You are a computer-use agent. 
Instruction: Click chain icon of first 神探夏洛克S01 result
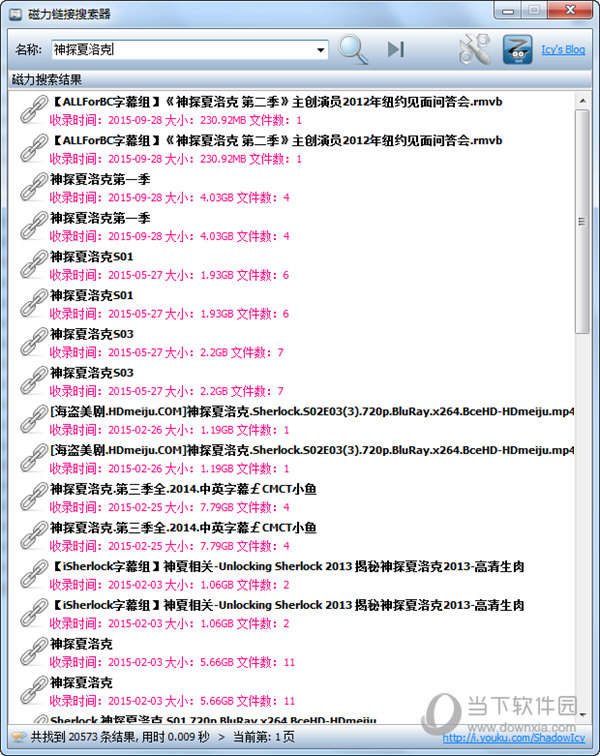[x=34, y=264]
